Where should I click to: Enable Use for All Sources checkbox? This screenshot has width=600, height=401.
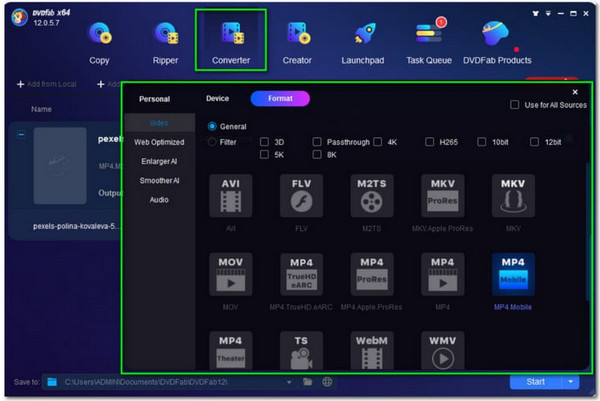click(515, 105)
